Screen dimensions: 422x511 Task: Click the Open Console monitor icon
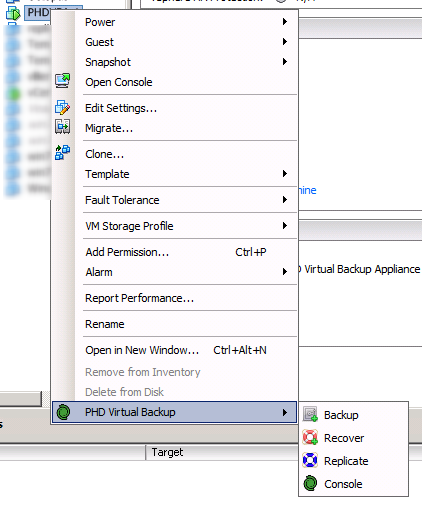62,81
